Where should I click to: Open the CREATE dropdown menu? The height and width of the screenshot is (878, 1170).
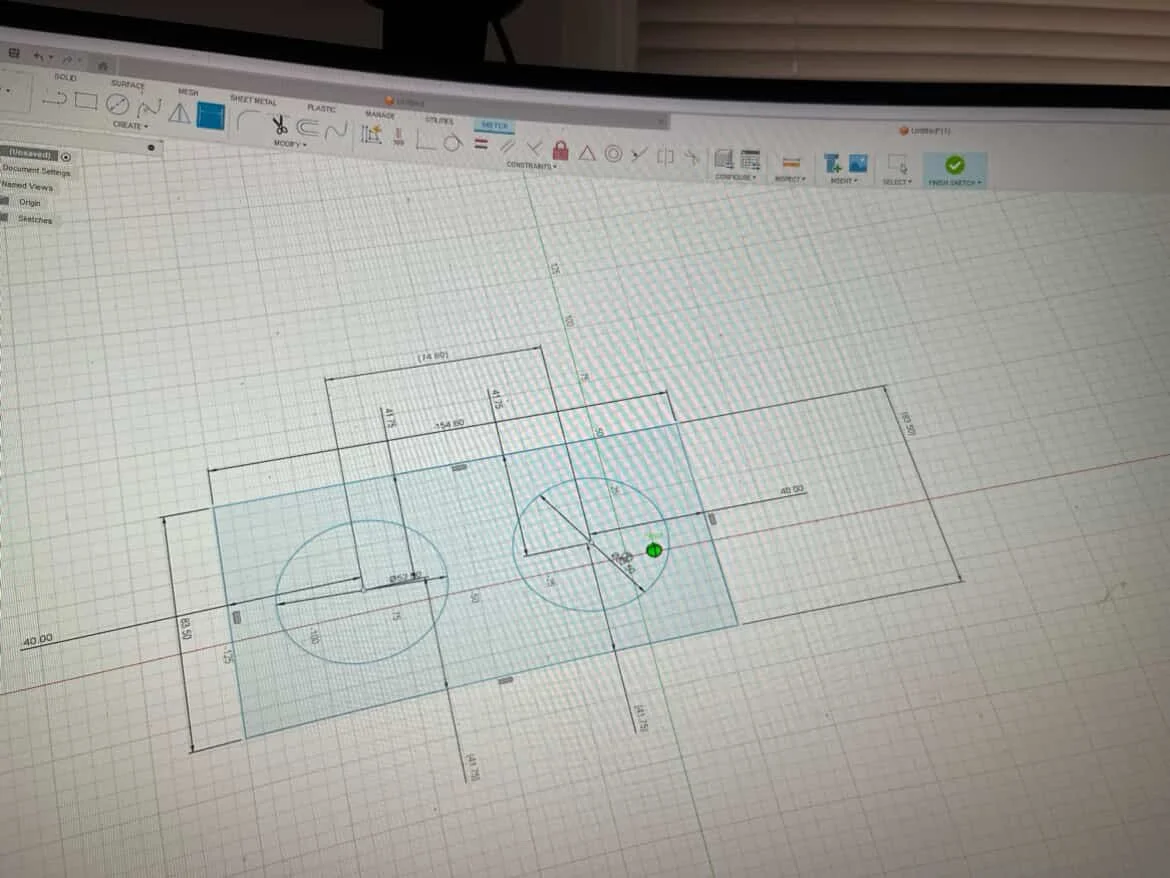tap(131, 125)
